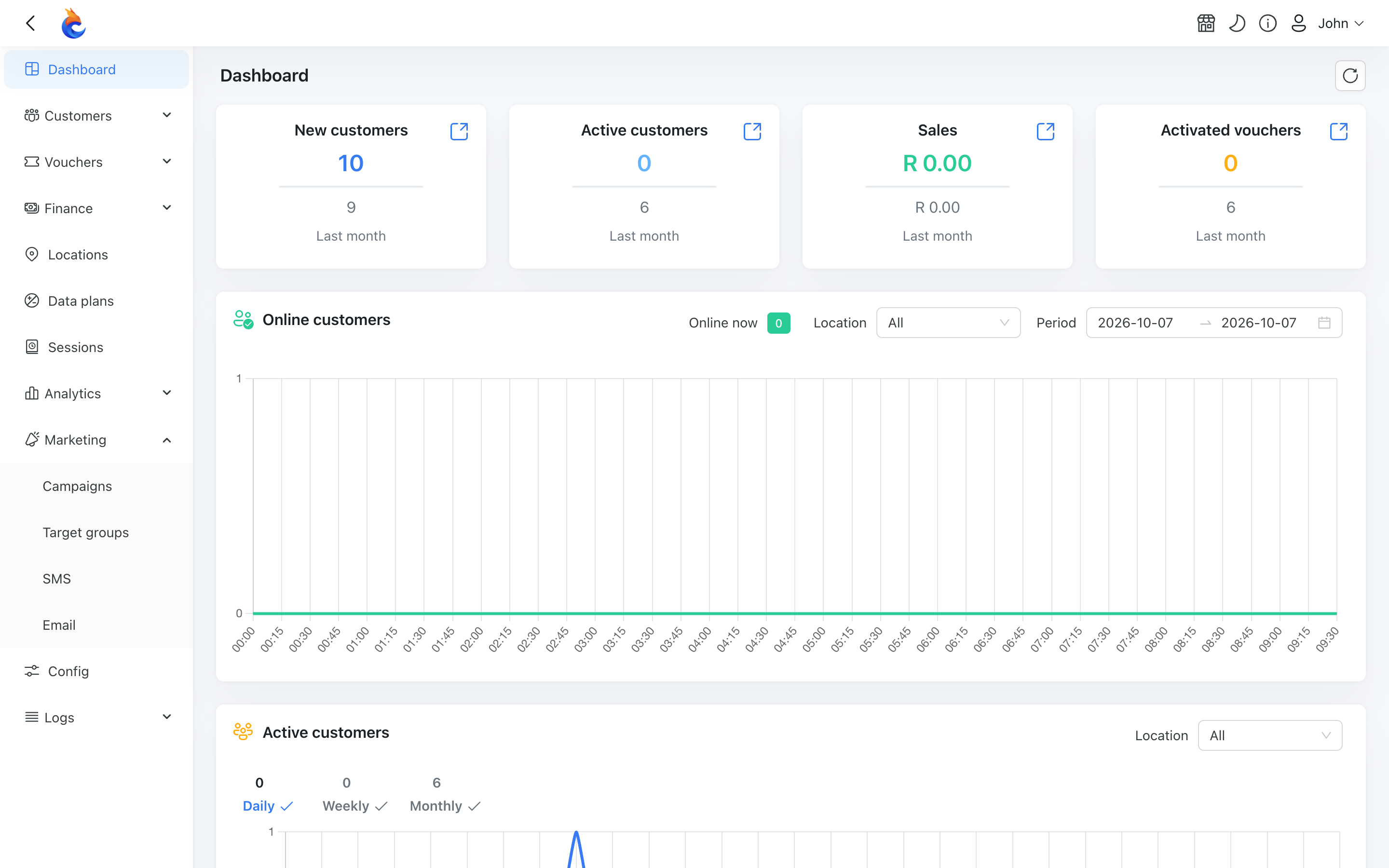
Task: Expand the Finance sidebar menu
Action: (x=96, y=208)
